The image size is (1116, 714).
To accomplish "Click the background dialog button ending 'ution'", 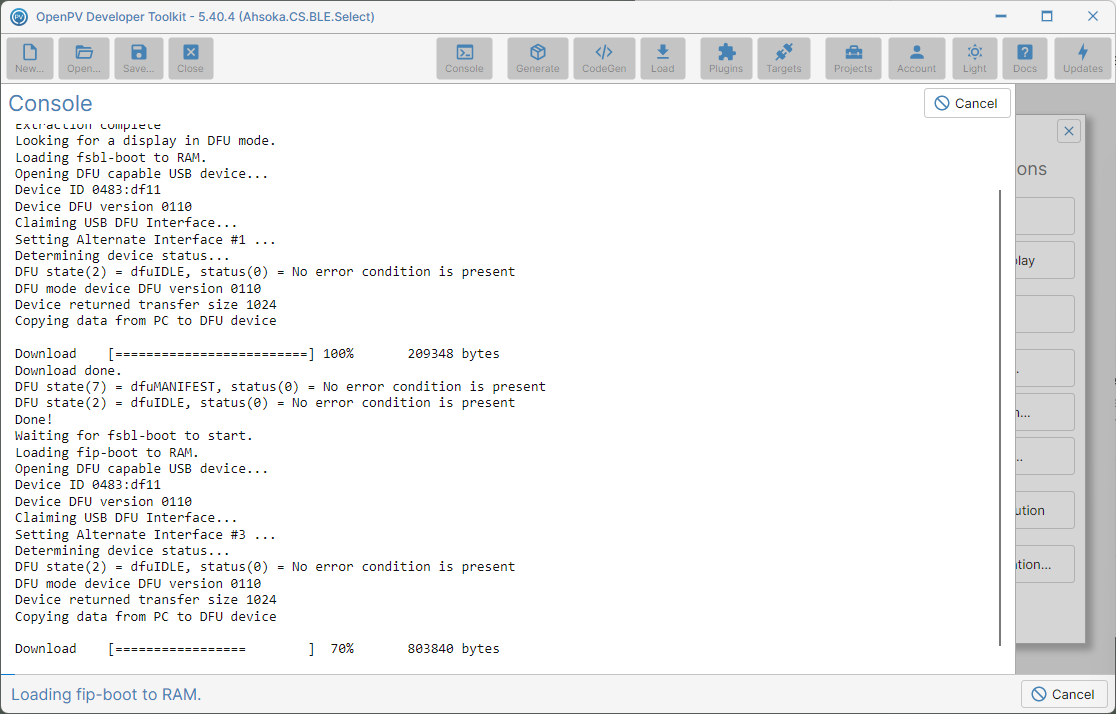I will pos(1044,510).
